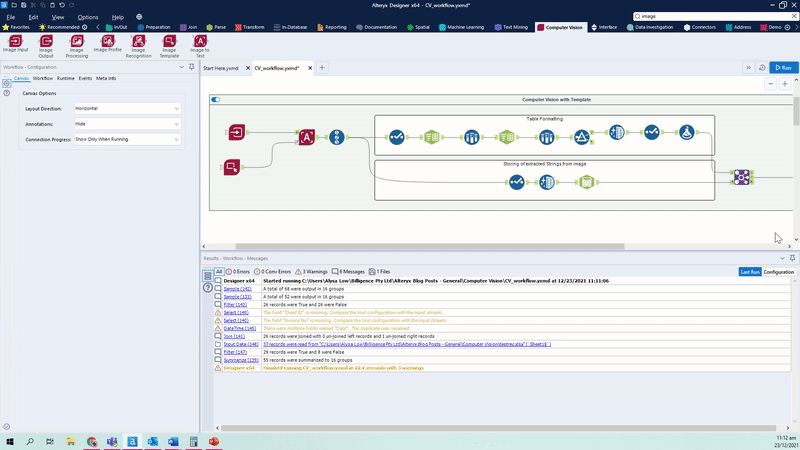Click the undo icon in title toolbar

coord(62,5)
